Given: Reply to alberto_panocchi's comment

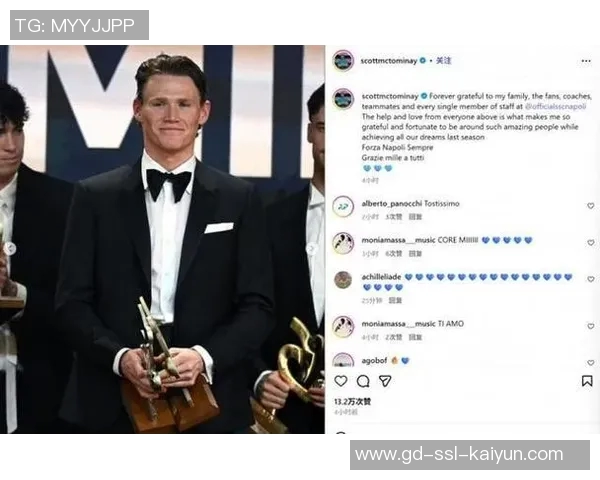Looking at the screenshot, I should (415, 217).
